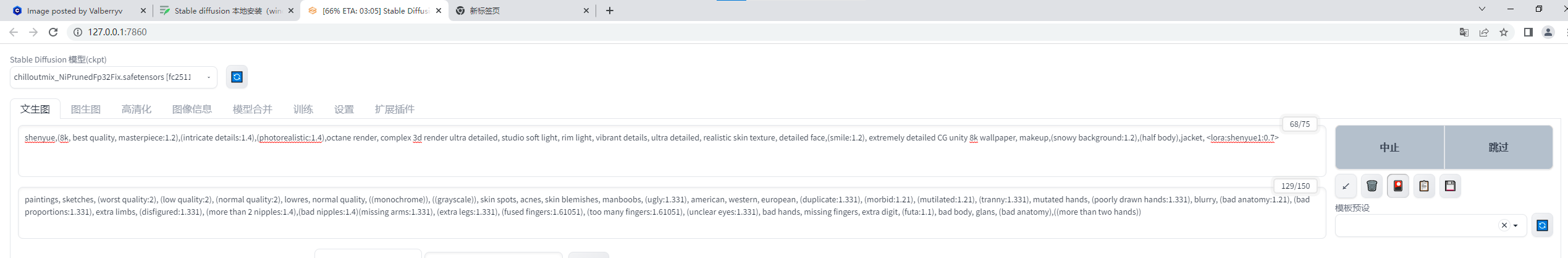Click the clipboard paste icon
1568x258 pixels.
[x=1424, y=186]
